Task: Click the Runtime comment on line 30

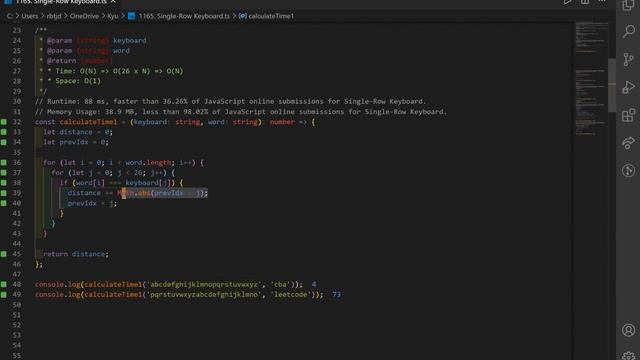Action: coord(231,101)
